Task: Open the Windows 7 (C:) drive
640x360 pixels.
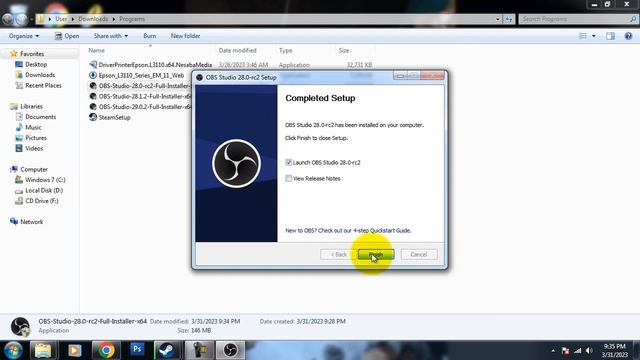Action: 45,180
